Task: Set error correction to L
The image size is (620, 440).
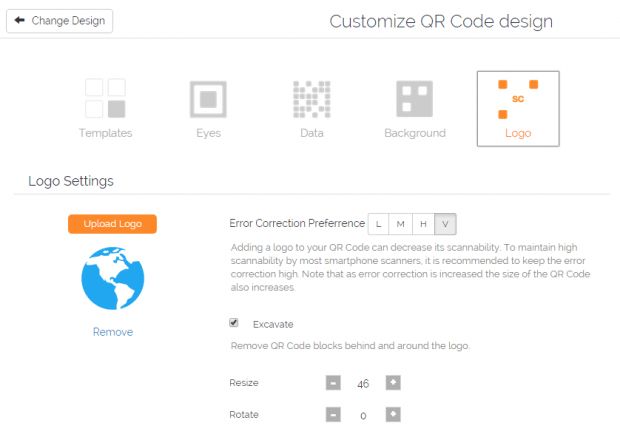Action: pyautogui.click(x=380, y=224)
